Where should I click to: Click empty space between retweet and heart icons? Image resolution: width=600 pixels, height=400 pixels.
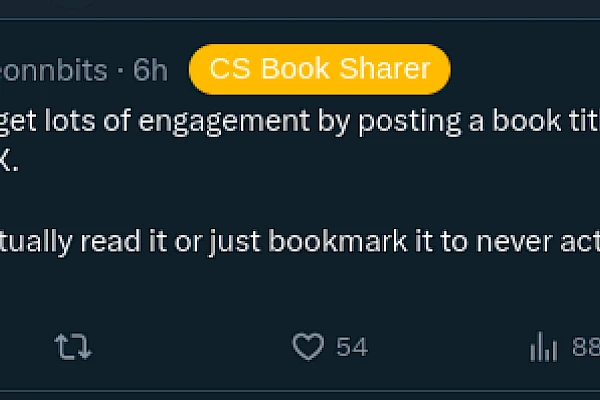click(190, 347)
